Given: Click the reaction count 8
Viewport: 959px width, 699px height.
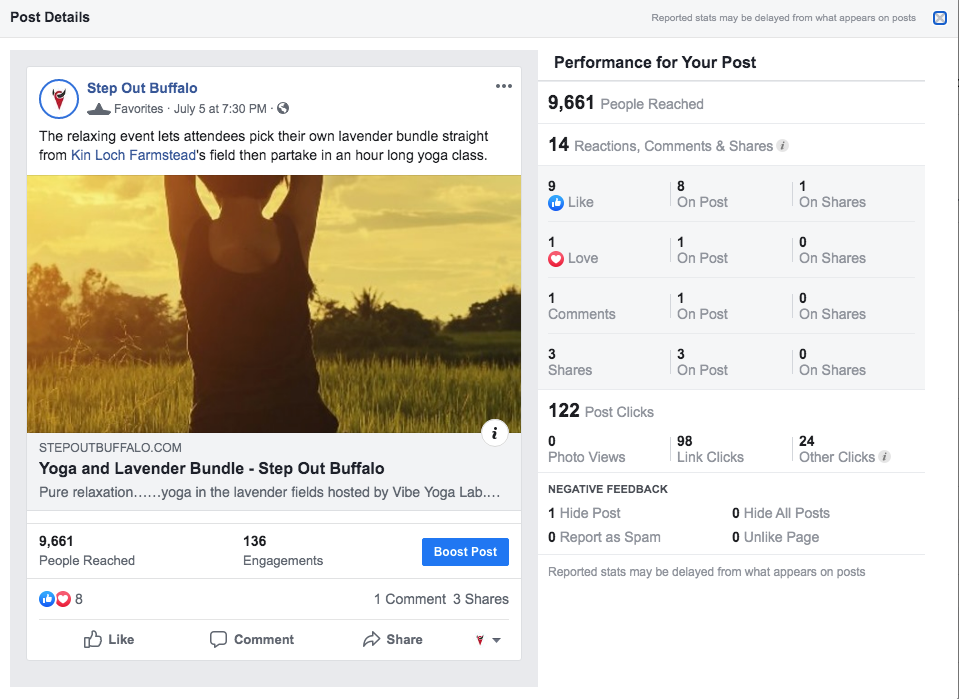Looking at the screenshot, I should tap(78, 599).
